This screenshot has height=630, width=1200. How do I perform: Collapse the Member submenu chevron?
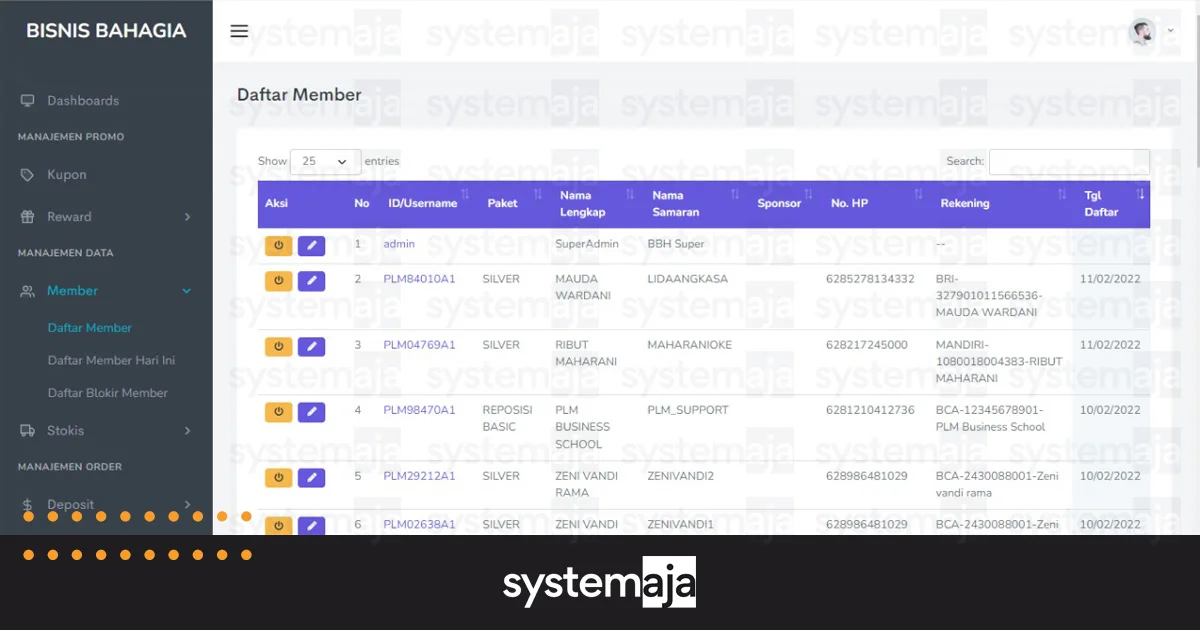pos(187,291)
